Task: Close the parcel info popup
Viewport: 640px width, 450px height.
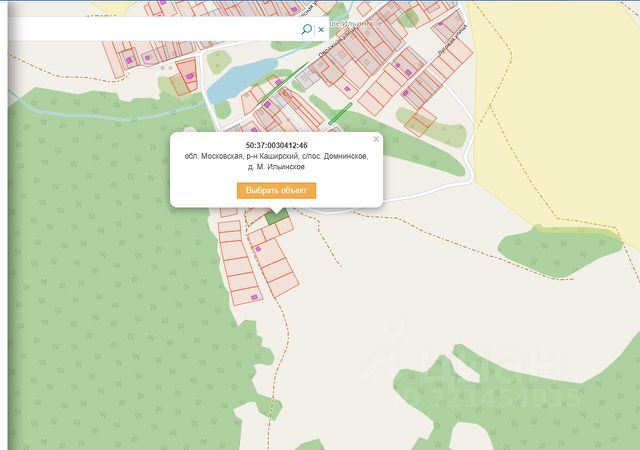Action: click(x=376, y=139)
